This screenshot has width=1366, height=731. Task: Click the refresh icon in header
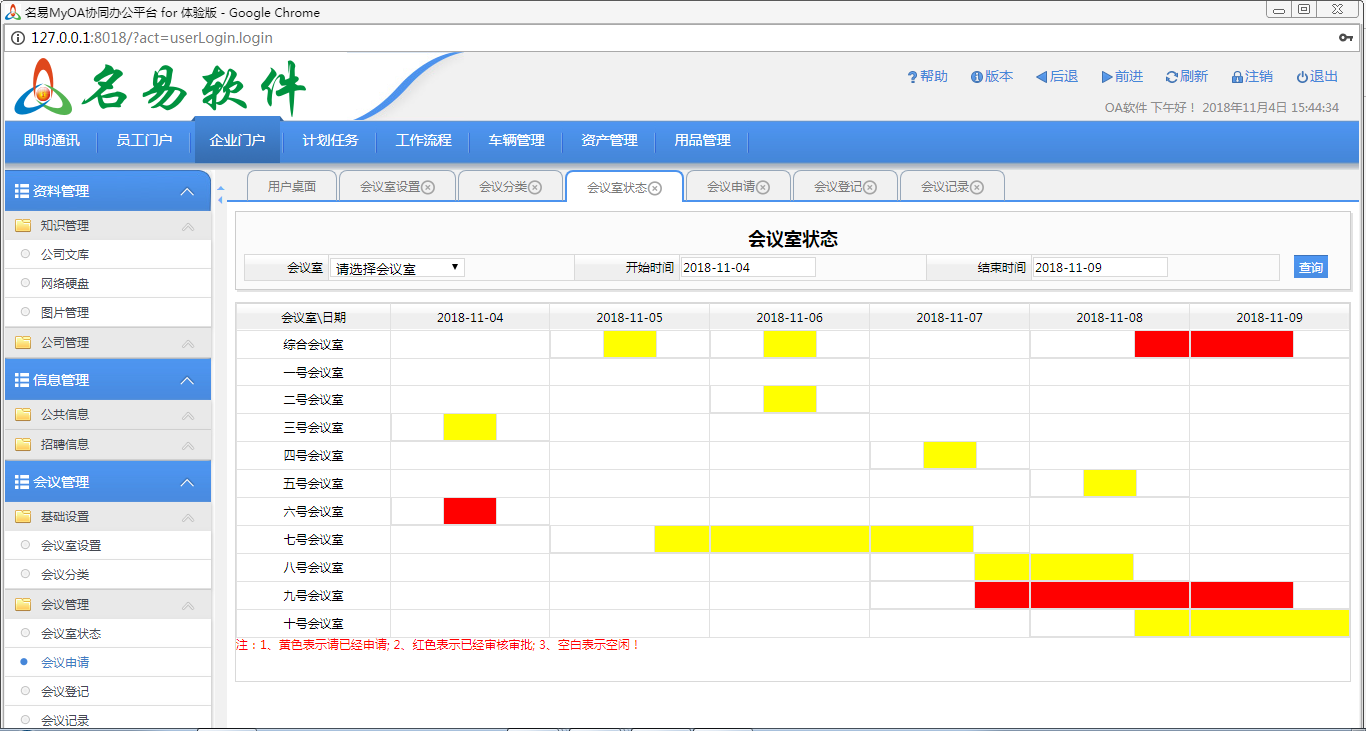point(1171,77)
